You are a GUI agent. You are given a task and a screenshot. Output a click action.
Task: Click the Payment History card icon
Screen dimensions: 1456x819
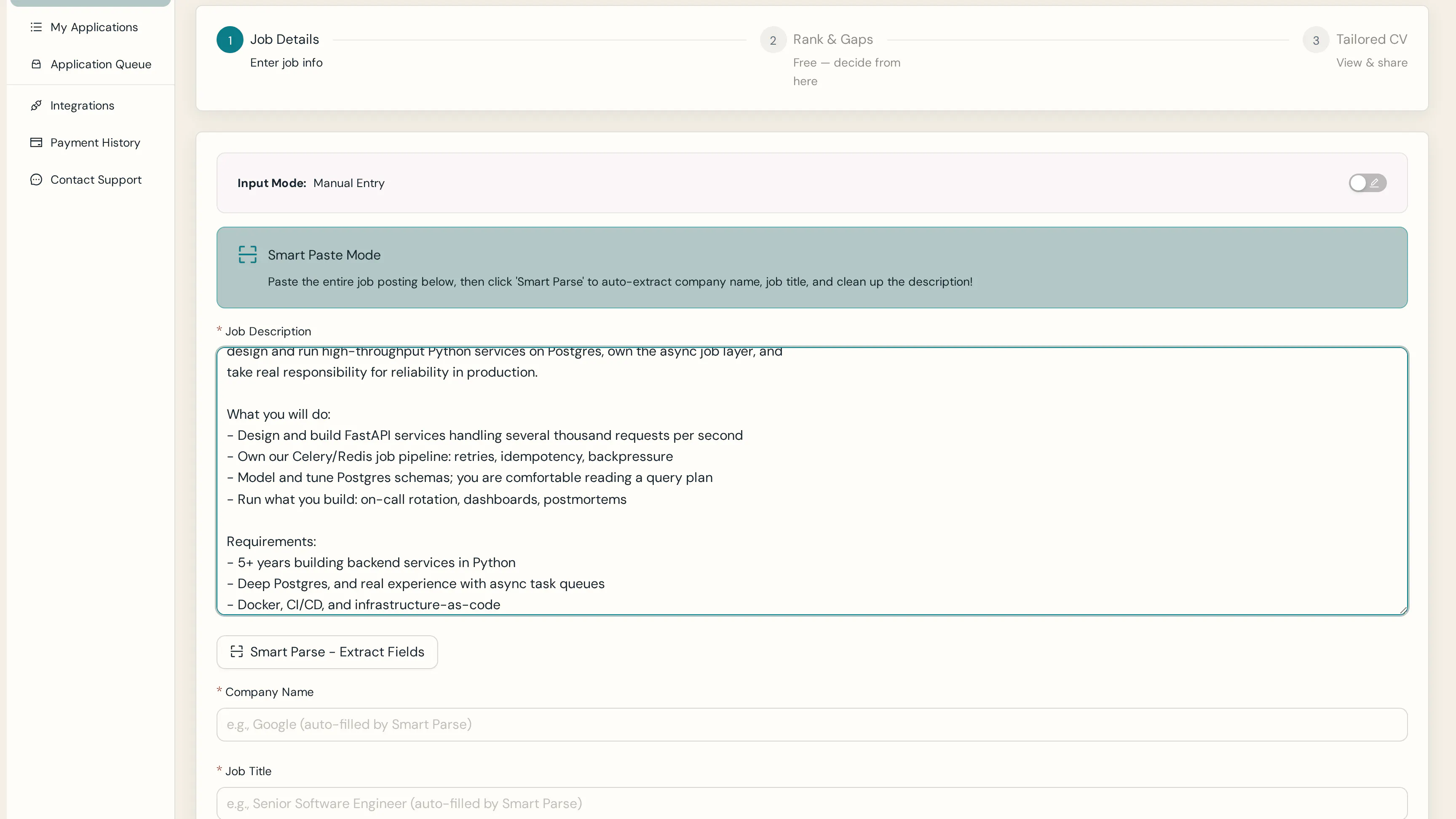point(36,142)
